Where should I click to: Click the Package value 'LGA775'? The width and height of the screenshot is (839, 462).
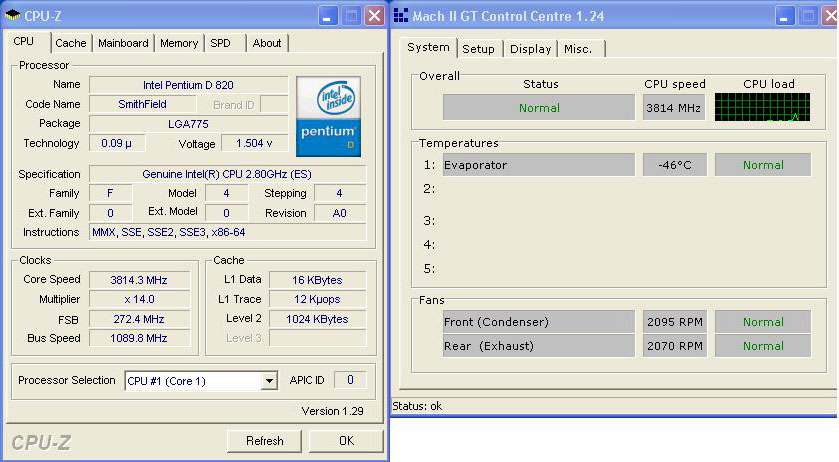click(188, 124)
